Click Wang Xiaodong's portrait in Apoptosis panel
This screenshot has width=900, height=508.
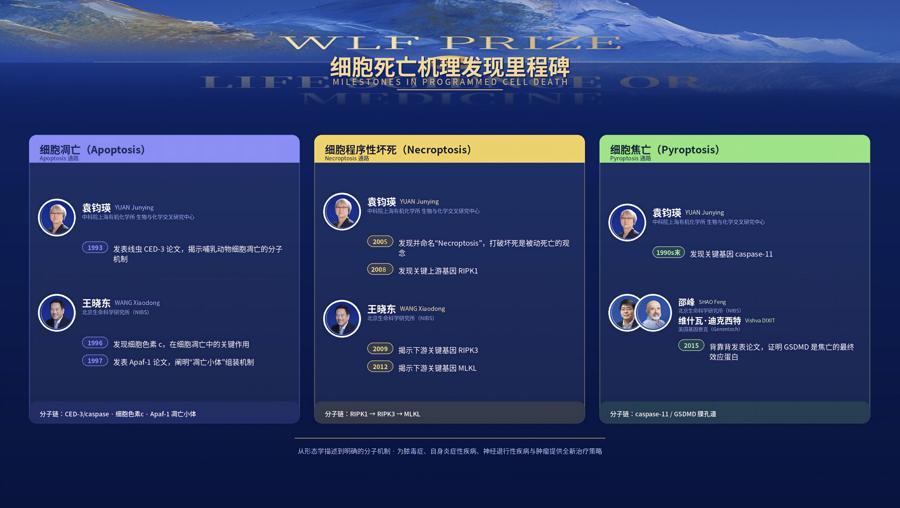[x=57, y=313]
